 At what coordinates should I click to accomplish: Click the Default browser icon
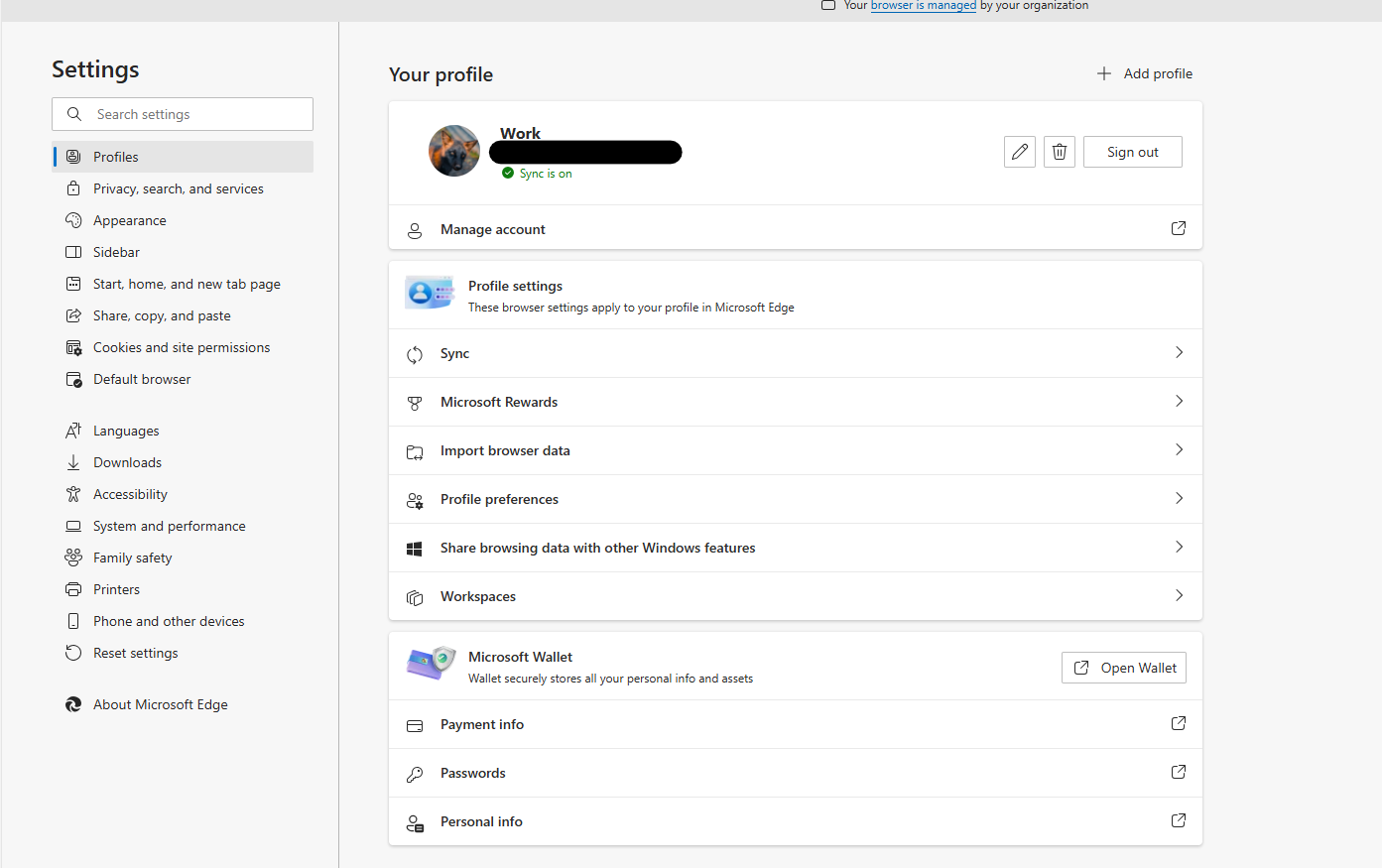tap(73, 379)
